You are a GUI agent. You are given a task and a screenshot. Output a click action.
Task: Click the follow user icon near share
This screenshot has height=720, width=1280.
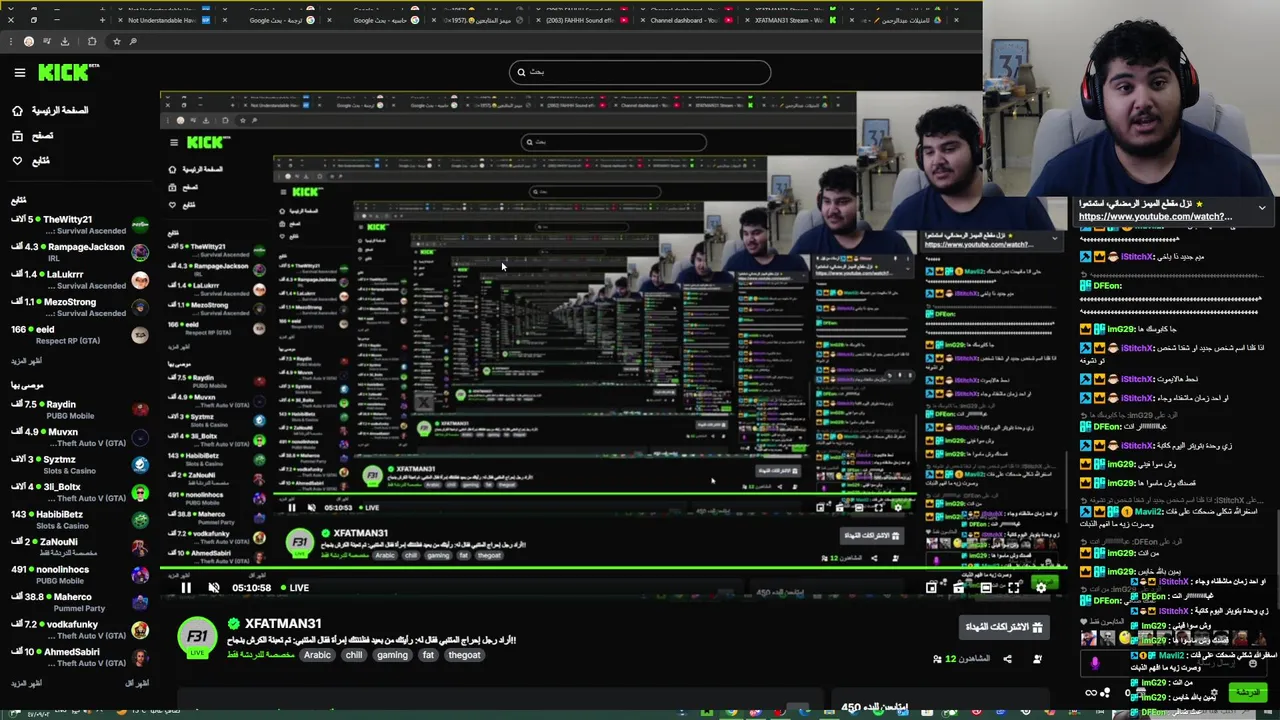(1037, 659)
